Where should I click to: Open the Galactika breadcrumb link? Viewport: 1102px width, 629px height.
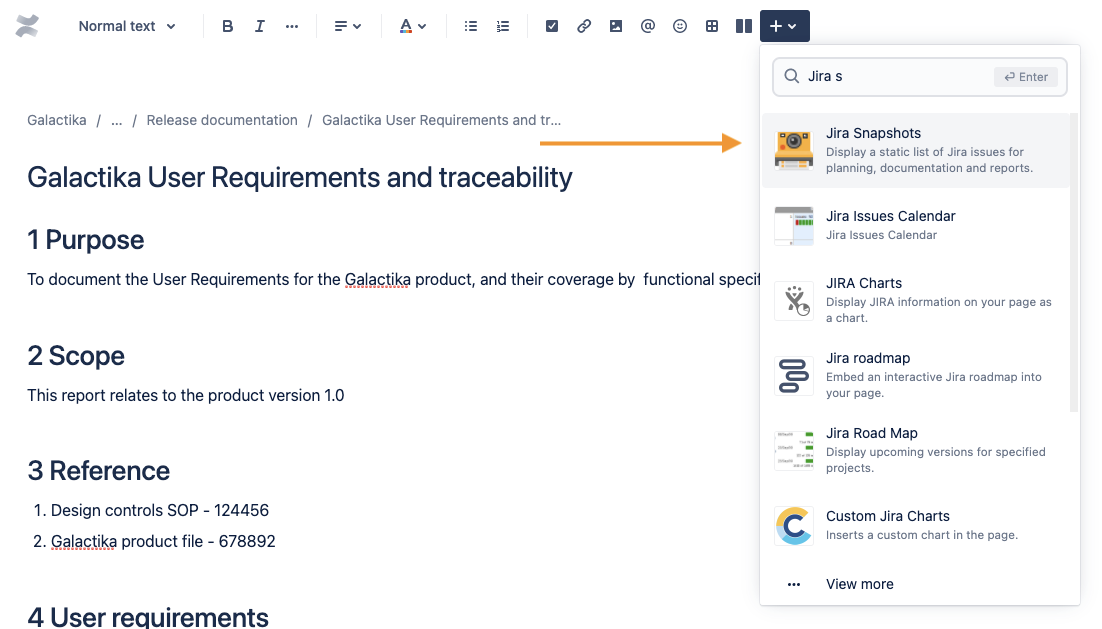57,120
